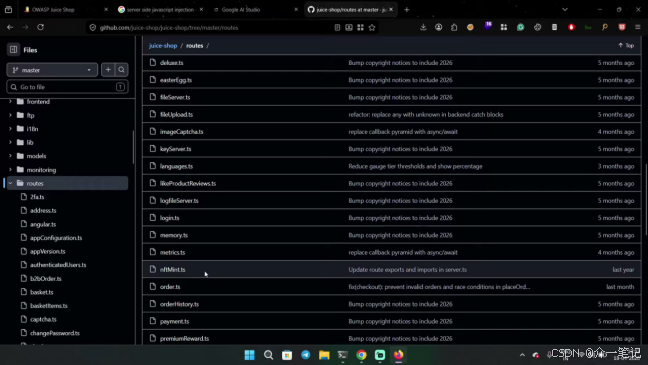Click the fileUpload.ts refactor commit message
648x365 pixels.
click(x=426, y=115)
